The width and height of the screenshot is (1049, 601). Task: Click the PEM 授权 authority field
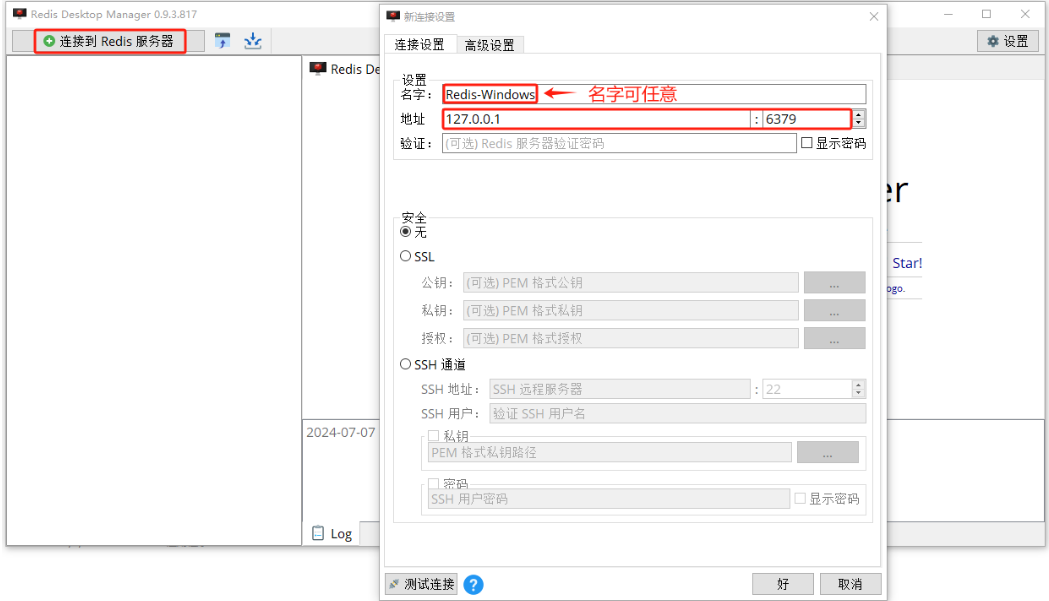tap(631, 339)
